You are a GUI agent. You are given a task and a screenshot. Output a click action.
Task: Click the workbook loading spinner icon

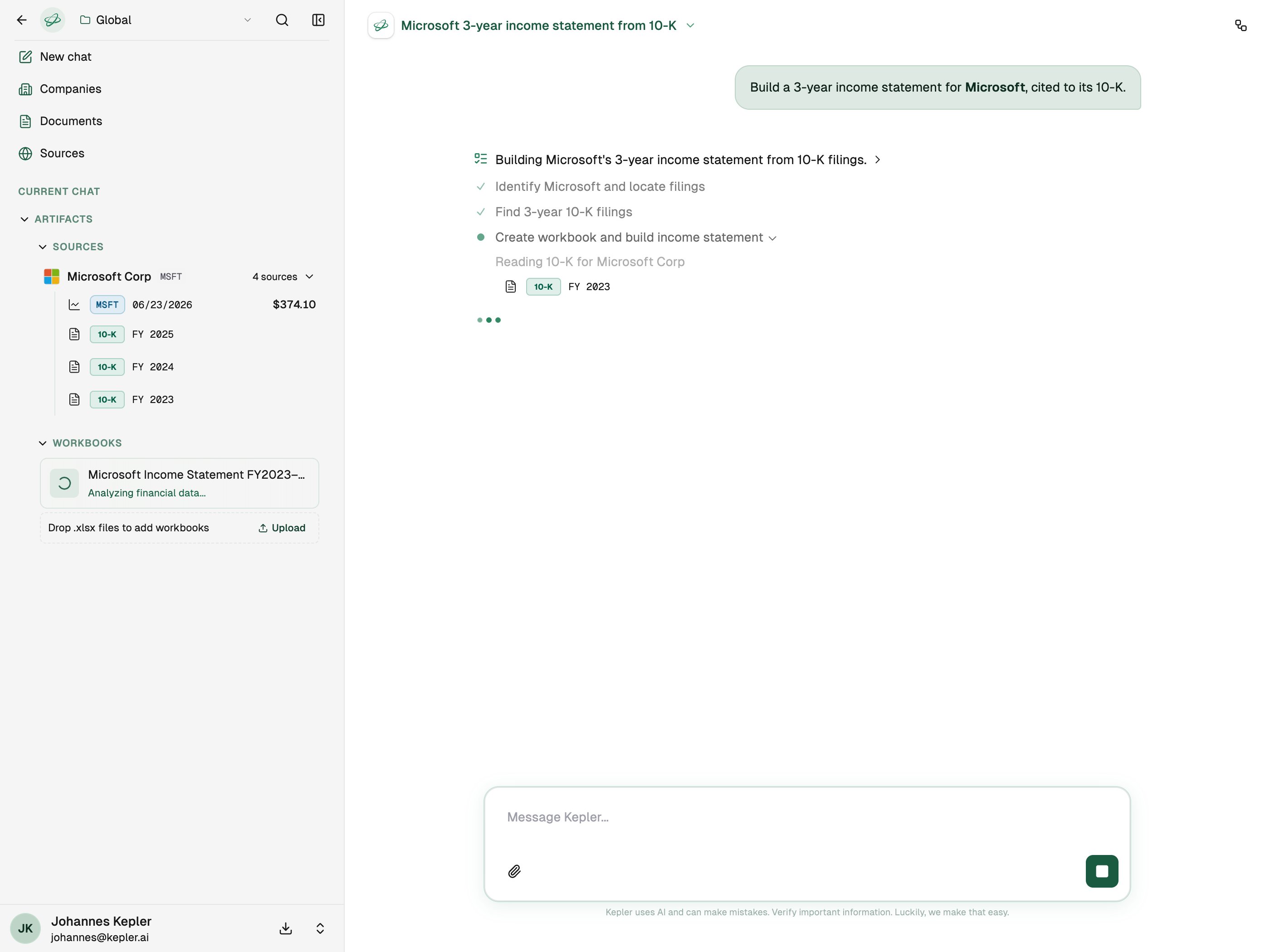[64, 483]
